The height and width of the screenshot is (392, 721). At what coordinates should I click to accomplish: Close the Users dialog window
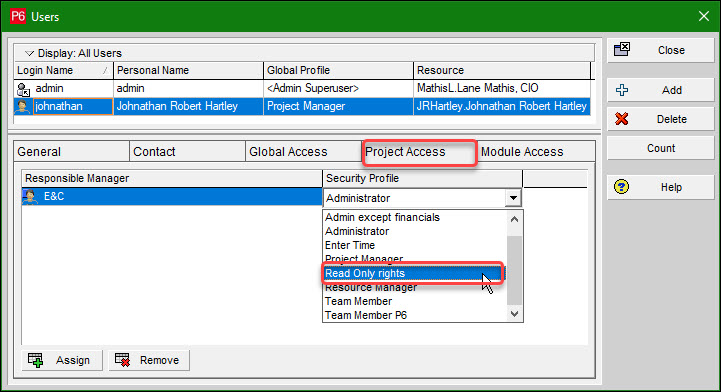(704, 17)
